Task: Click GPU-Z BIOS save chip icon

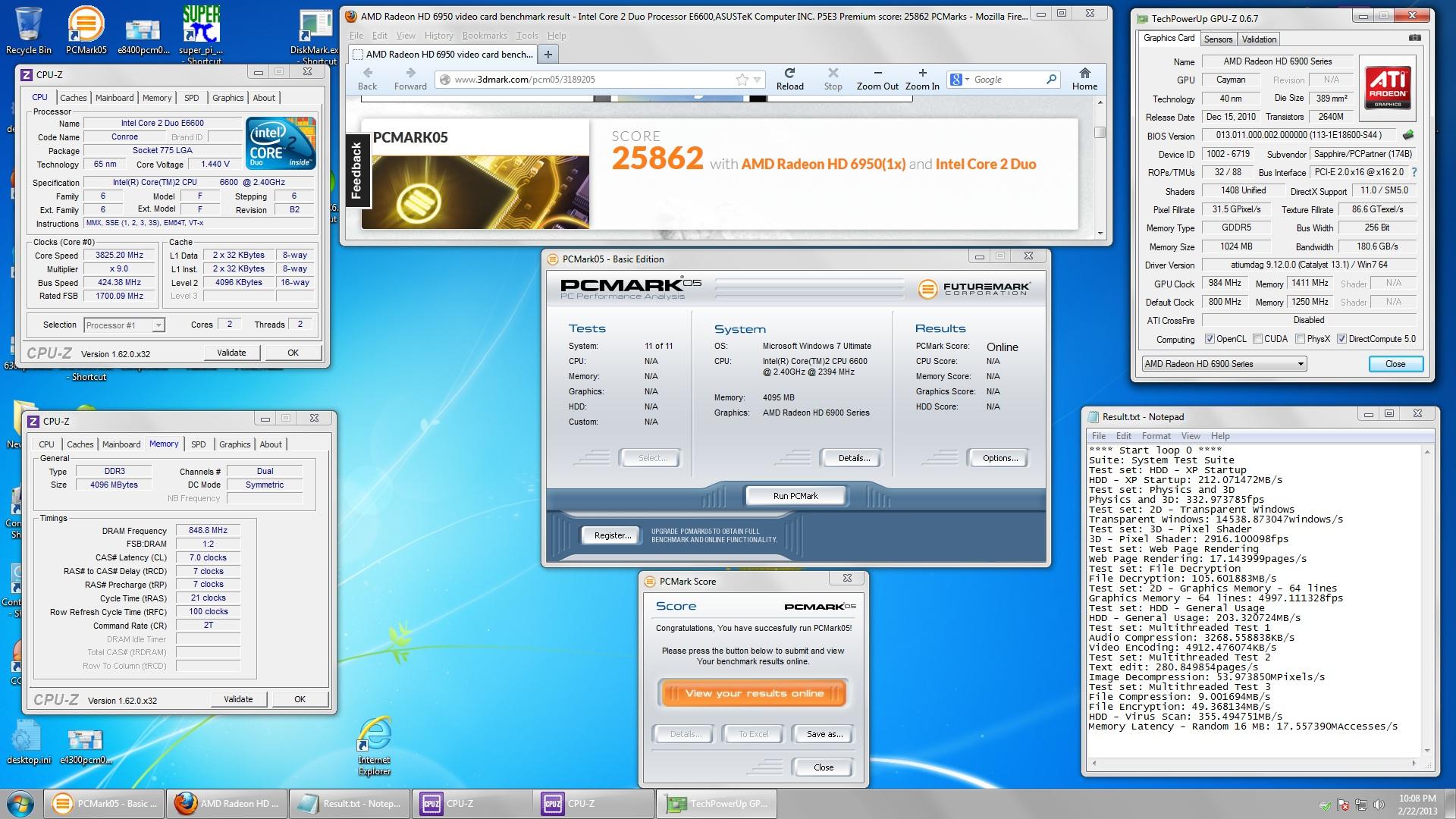Action: [x=1408, y=135]
